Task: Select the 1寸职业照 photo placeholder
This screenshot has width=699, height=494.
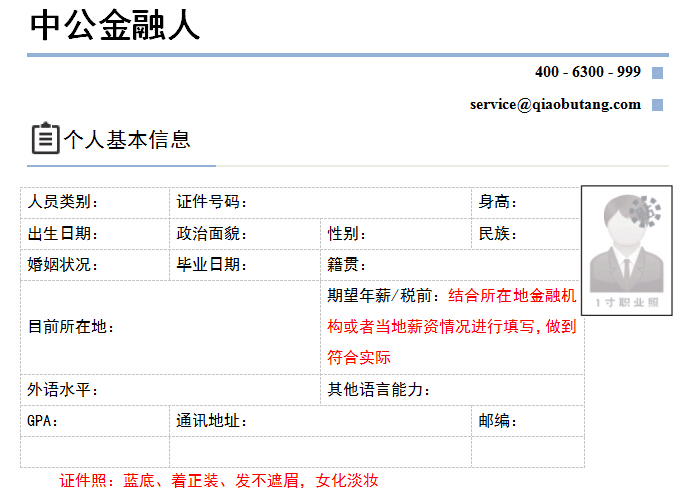Action: (627, 251)
